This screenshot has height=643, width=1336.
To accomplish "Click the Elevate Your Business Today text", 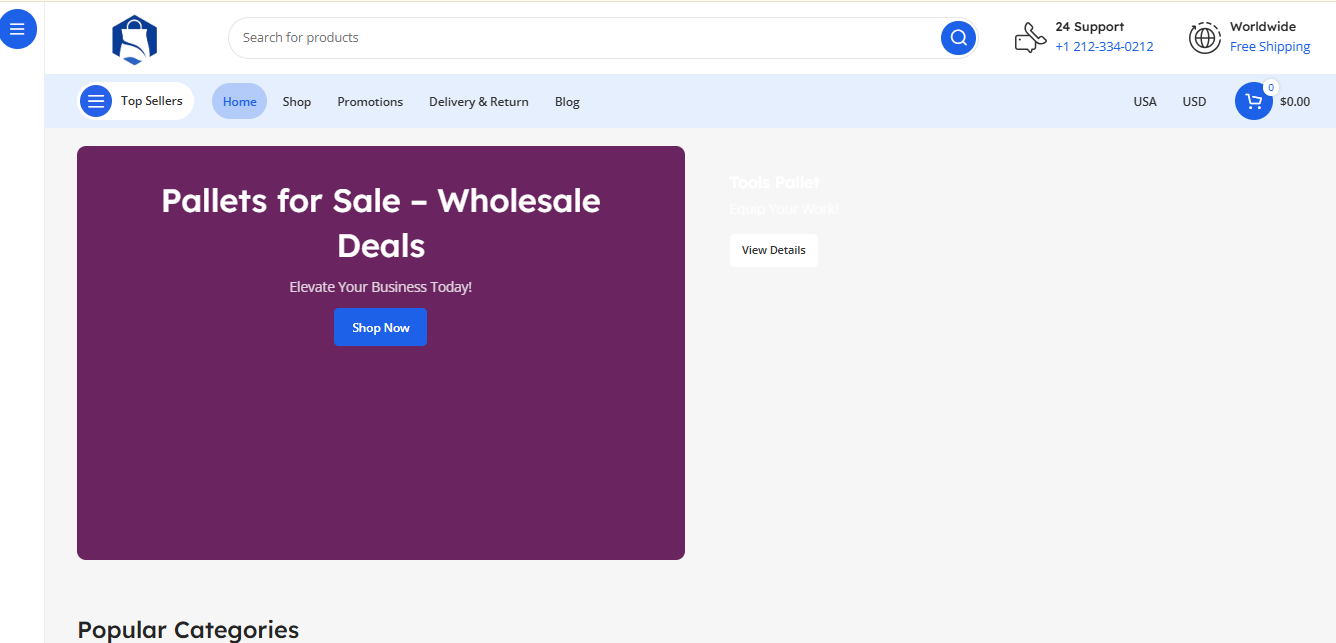I will (x=381, y=287).
